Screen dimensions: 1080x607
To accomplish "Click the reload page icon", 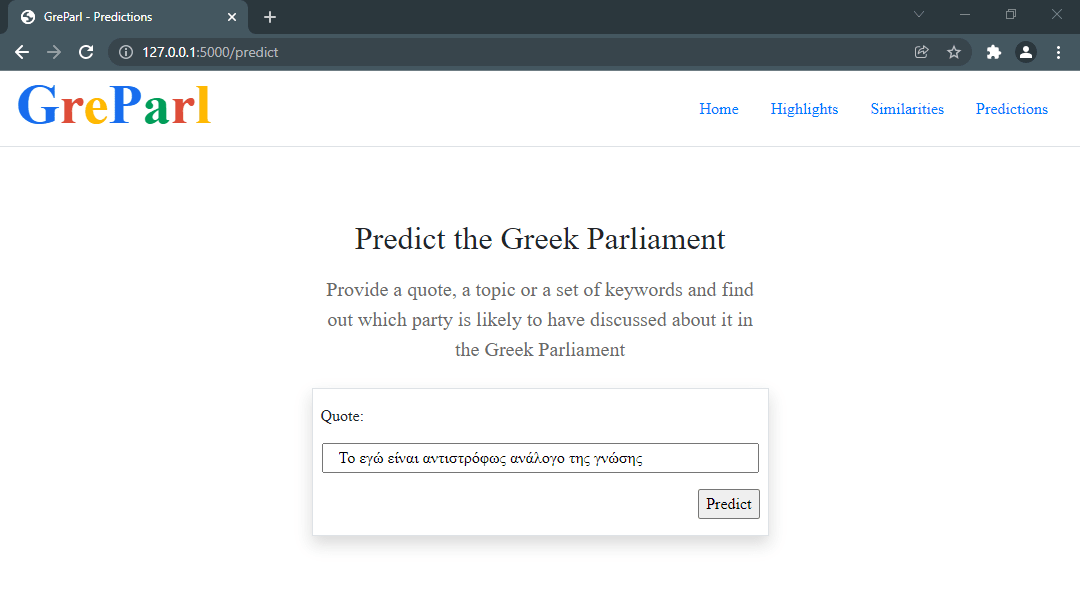I will [x=85, y=52].
